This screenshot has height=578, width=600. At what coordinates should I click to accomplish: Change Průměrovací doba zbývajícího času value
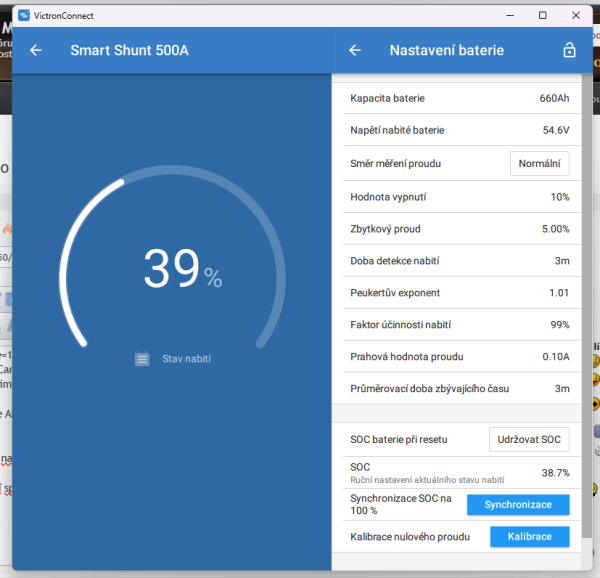(460, 389)
